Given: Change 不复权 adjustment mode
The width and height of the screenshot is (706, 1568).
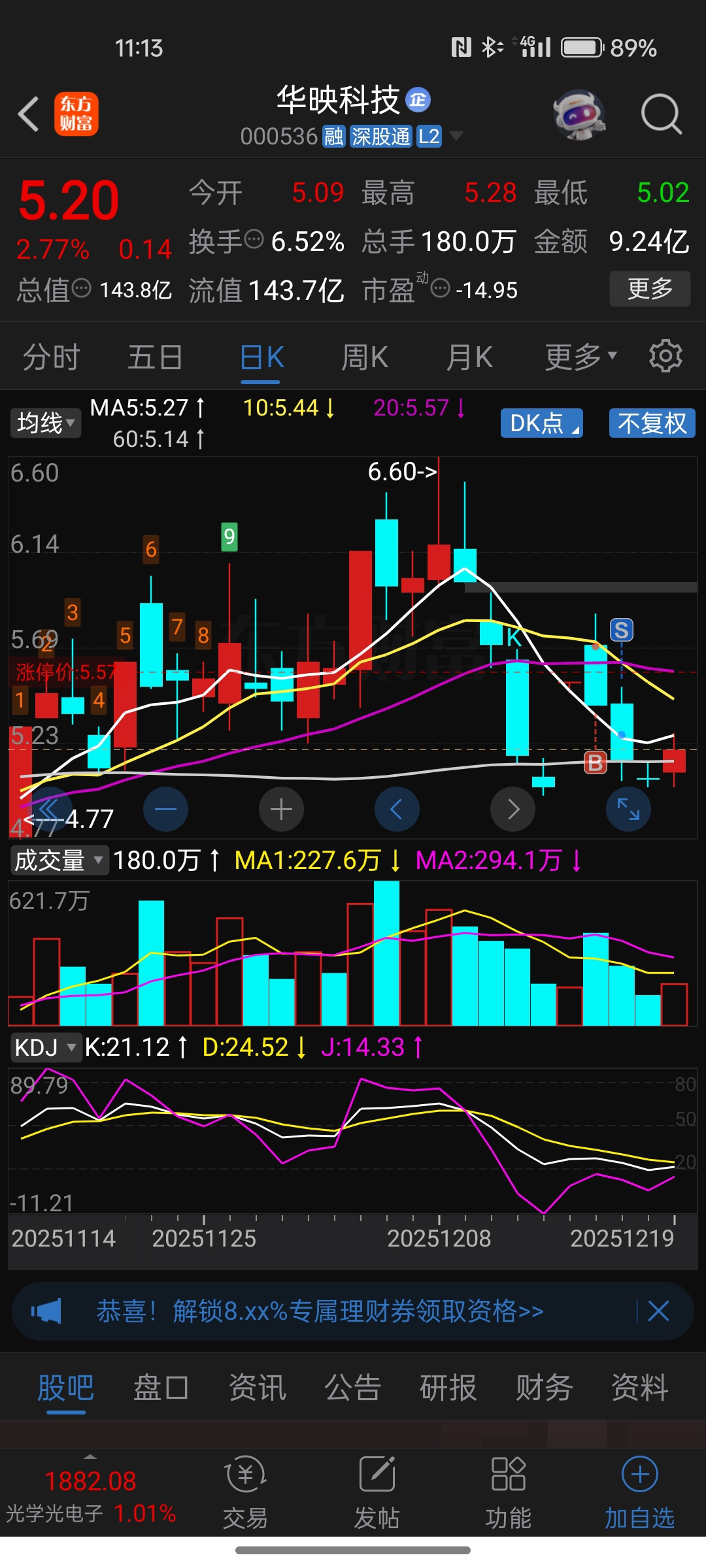Looking at the screenshot, I should (652, 423).
